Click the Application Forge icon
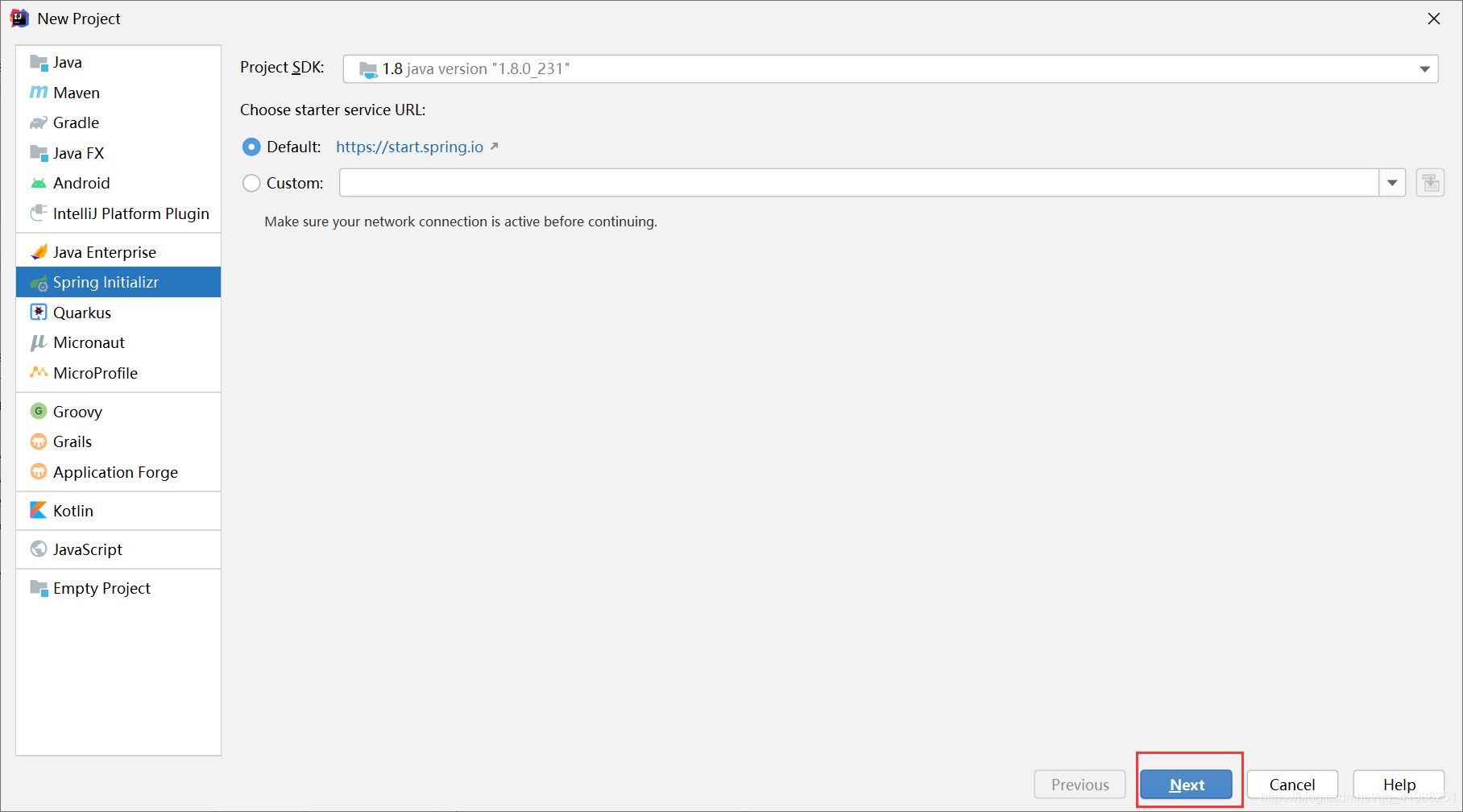 (38, 471)
